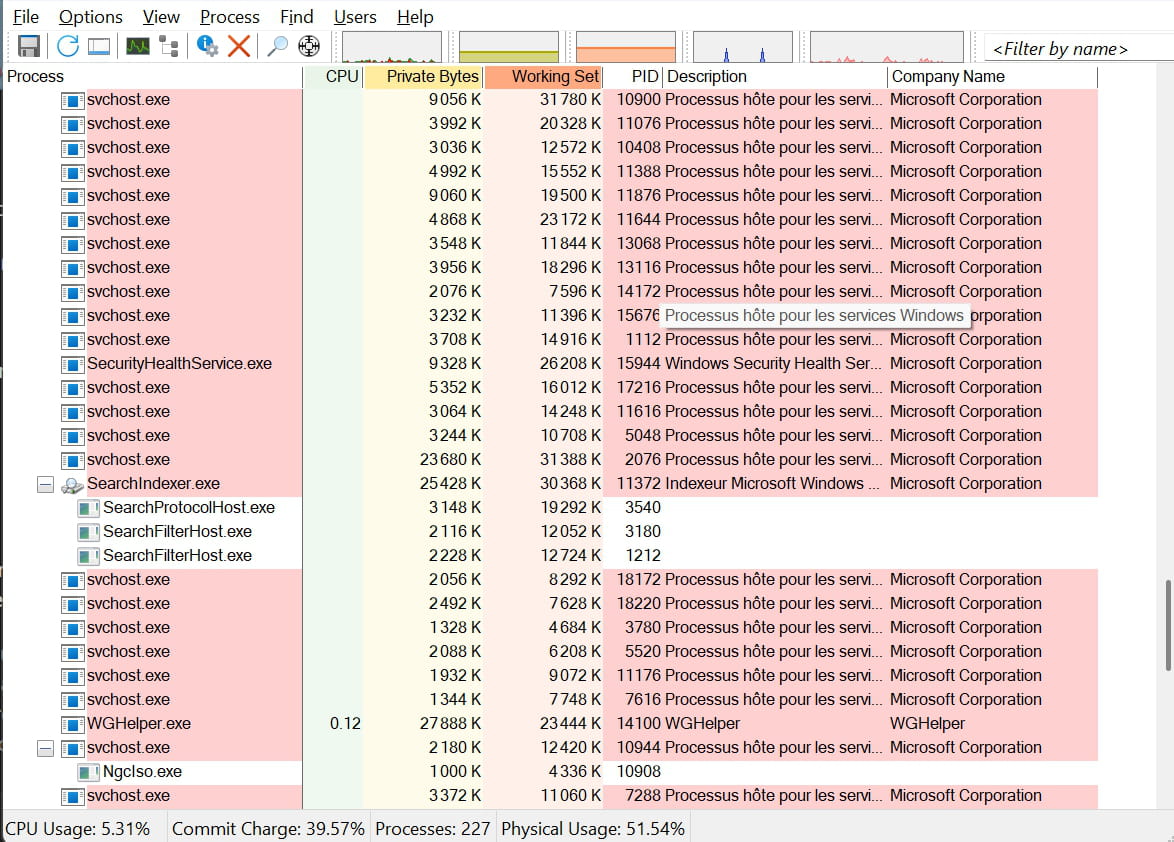Open the Options menu

(x=90, y=17)
